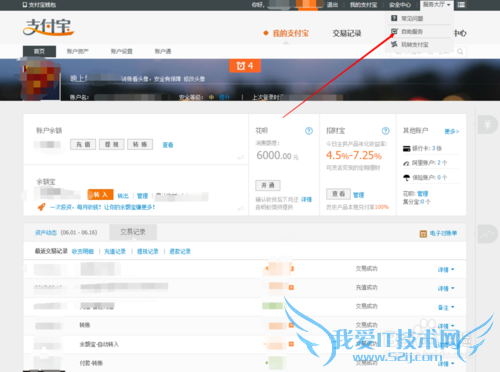This screenshot has width=500, height=372.
Task: Expand the 服务大厅 dropdown
Action: pyautogui.click(x=437, y=5)
